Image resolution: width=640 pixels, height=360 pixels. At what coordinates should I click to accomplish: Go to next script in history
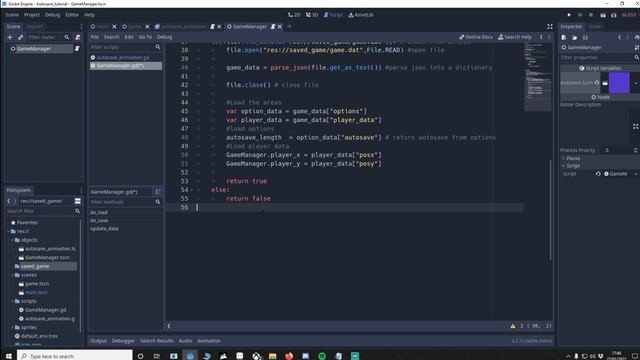click(549, 37)
